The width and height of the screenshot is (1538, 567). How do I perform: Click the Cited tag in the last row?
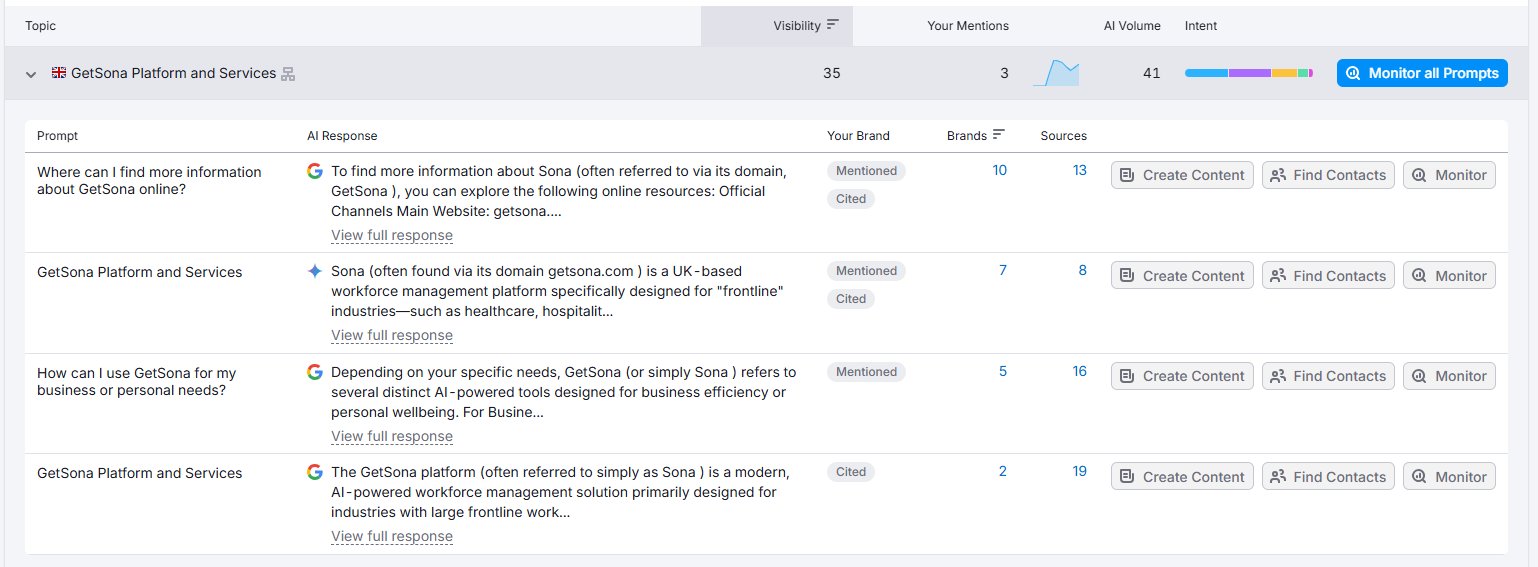tap(851, 472)
